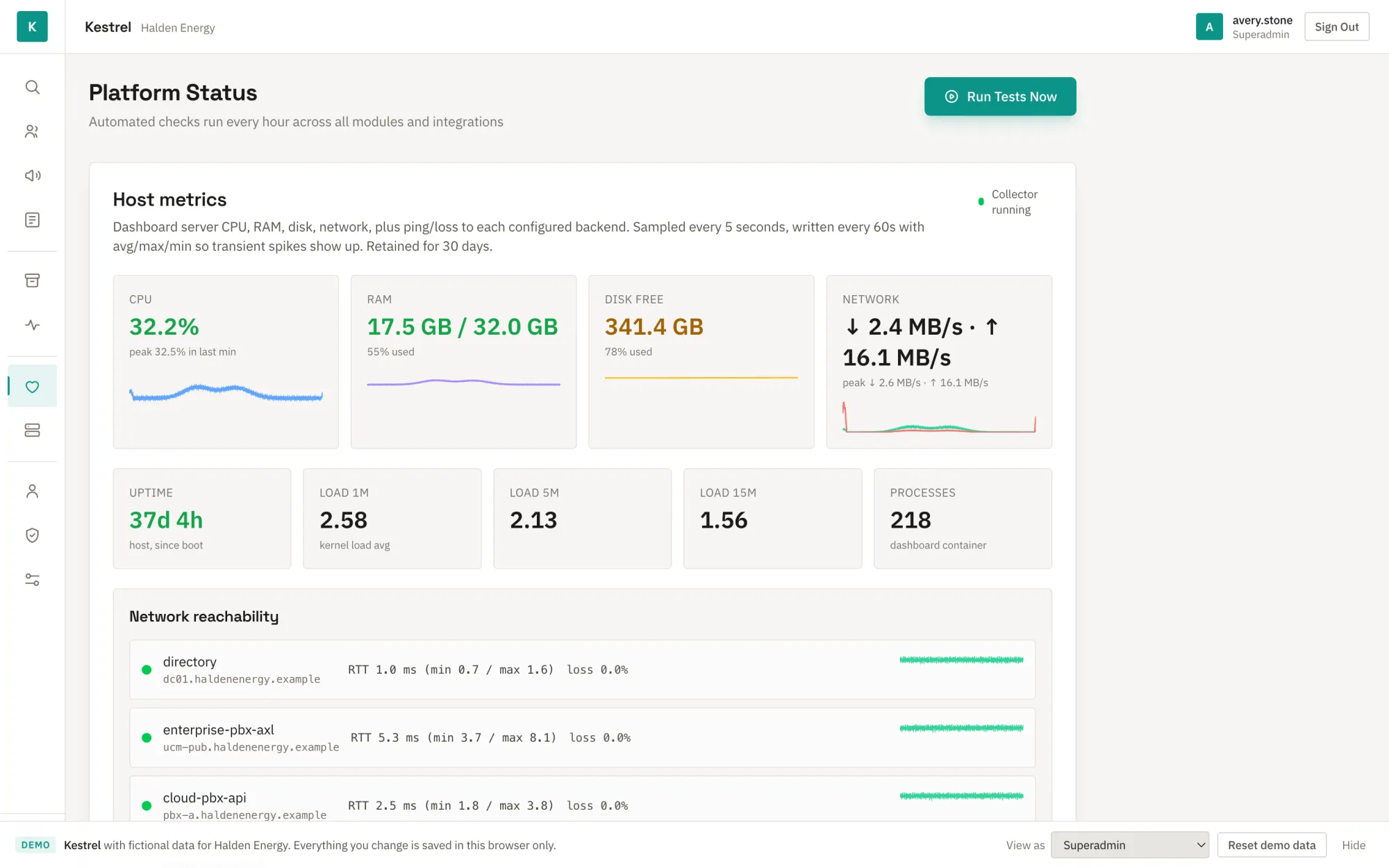The image size is (1389, 868).
Task: Click the Disk free usage line
Action: pyautogui.click(x=701, y=378)
